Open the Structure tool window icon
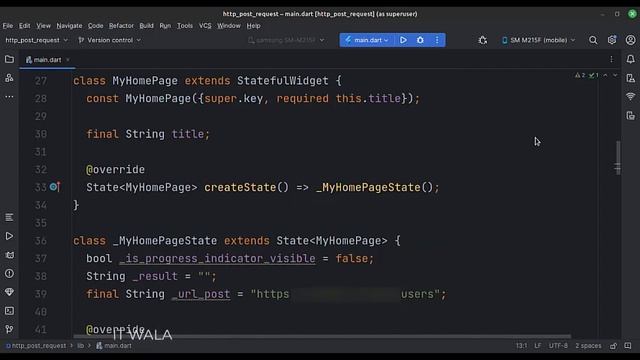The image size is (640, 360). pyautogui.click(x=9, y=218)
